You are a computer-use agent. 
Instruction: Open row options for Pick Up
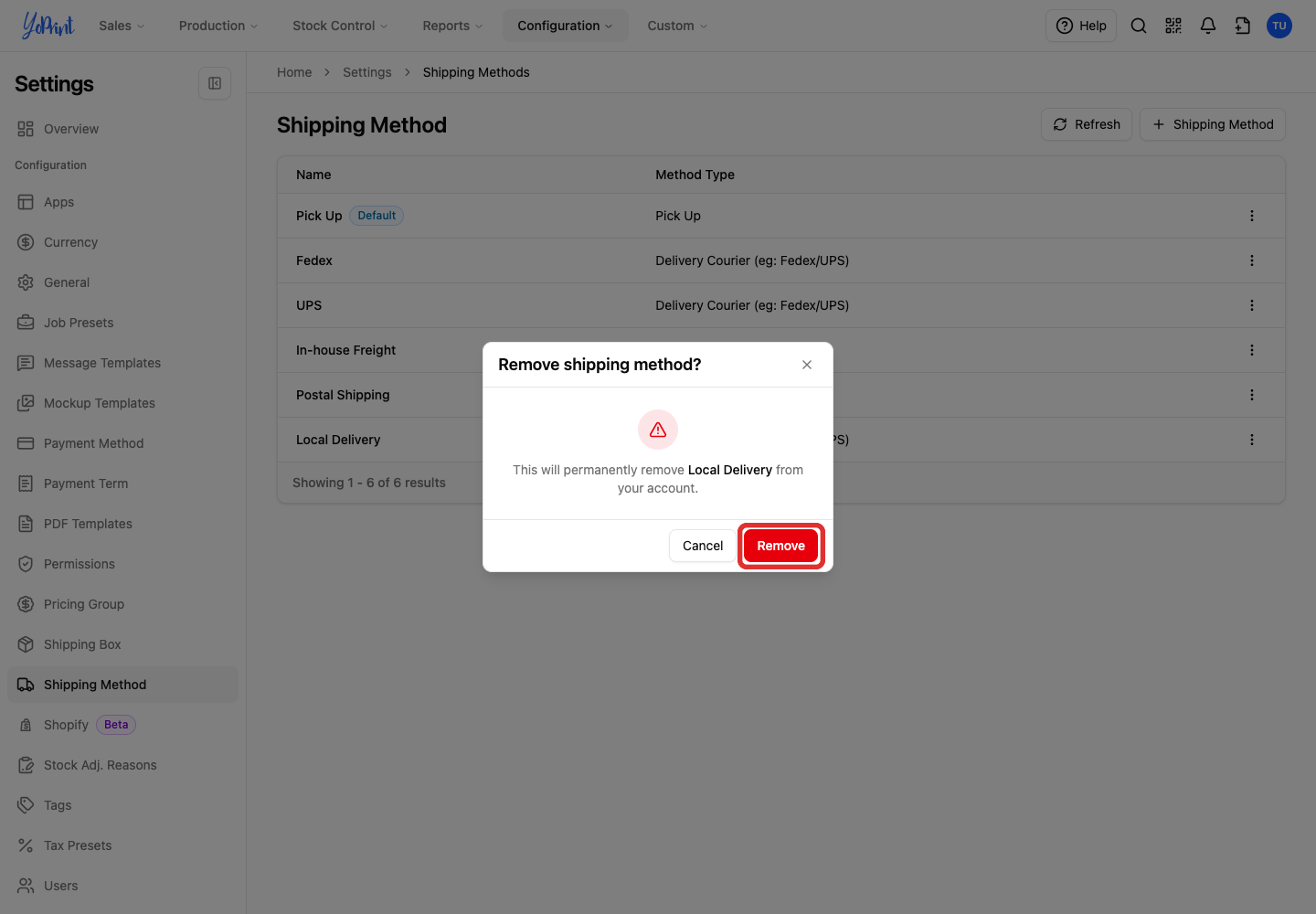click(x=1252, y=216)
